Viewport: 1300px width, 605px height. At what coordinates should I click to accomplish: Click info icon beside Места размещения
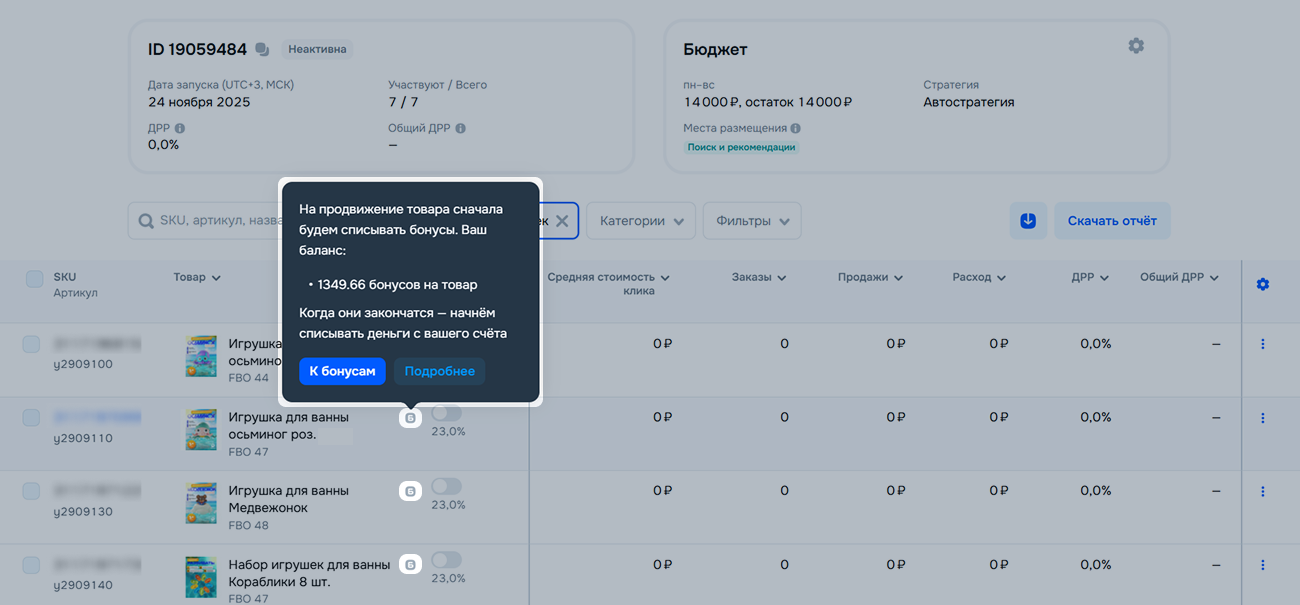click(795, 128)
